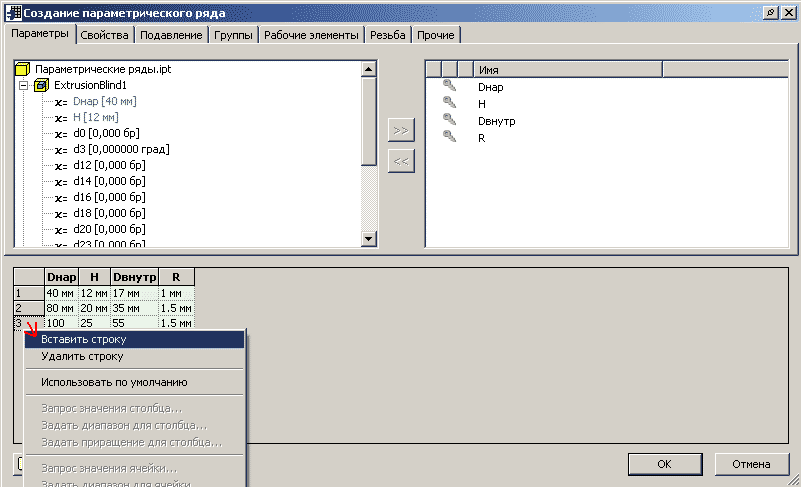Close the Создание параметрического ряда dialog
Viewport: 801px width, 487px height.
[788, 13]
